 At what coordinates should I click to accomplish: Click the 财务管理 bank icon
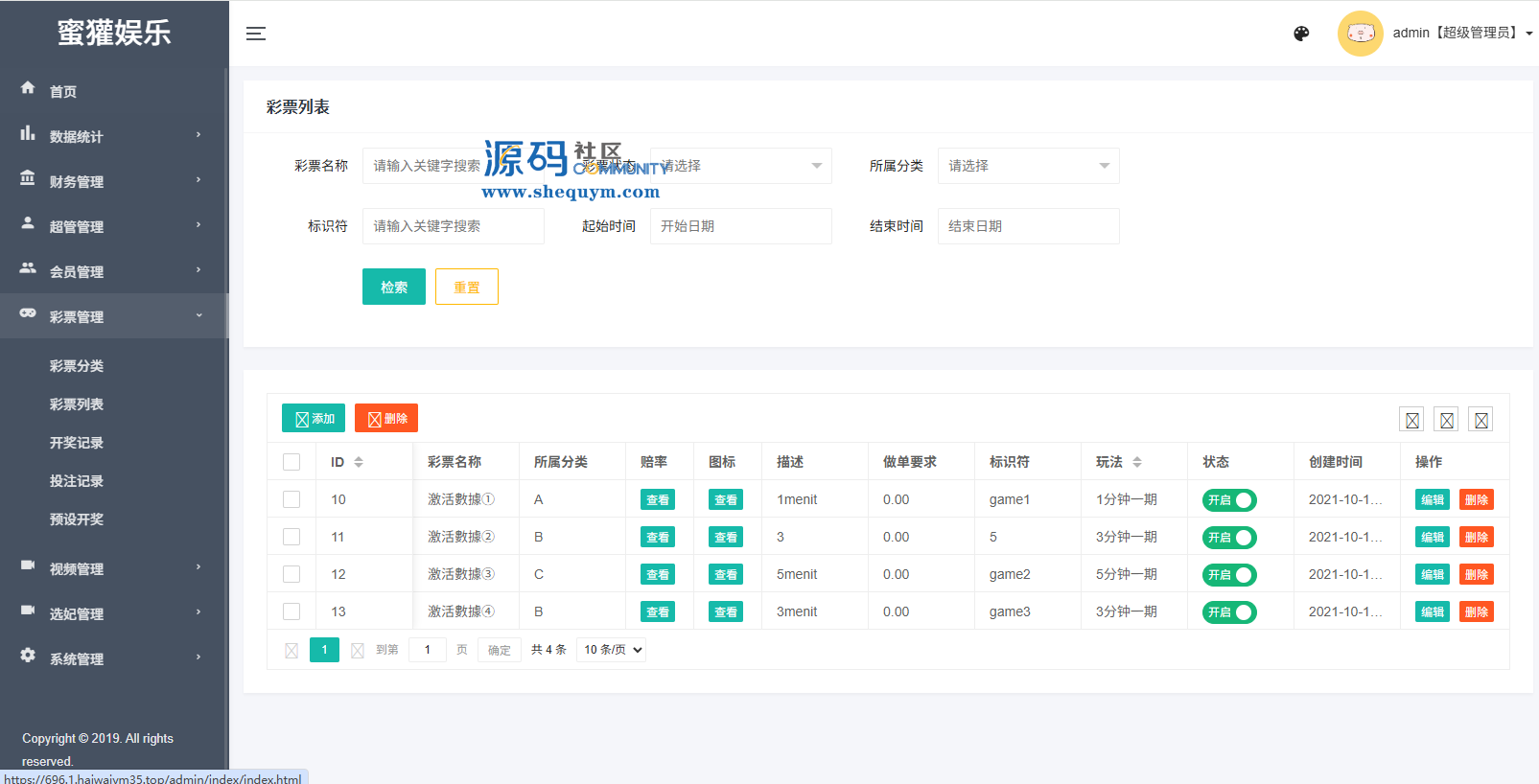pos(28,178)
